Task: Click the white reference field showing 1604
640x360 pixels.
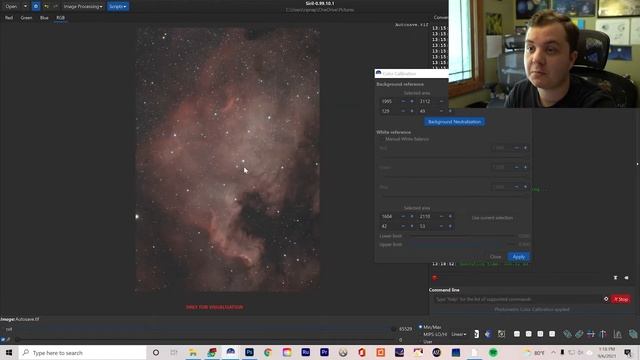Action: click(388, 216)
